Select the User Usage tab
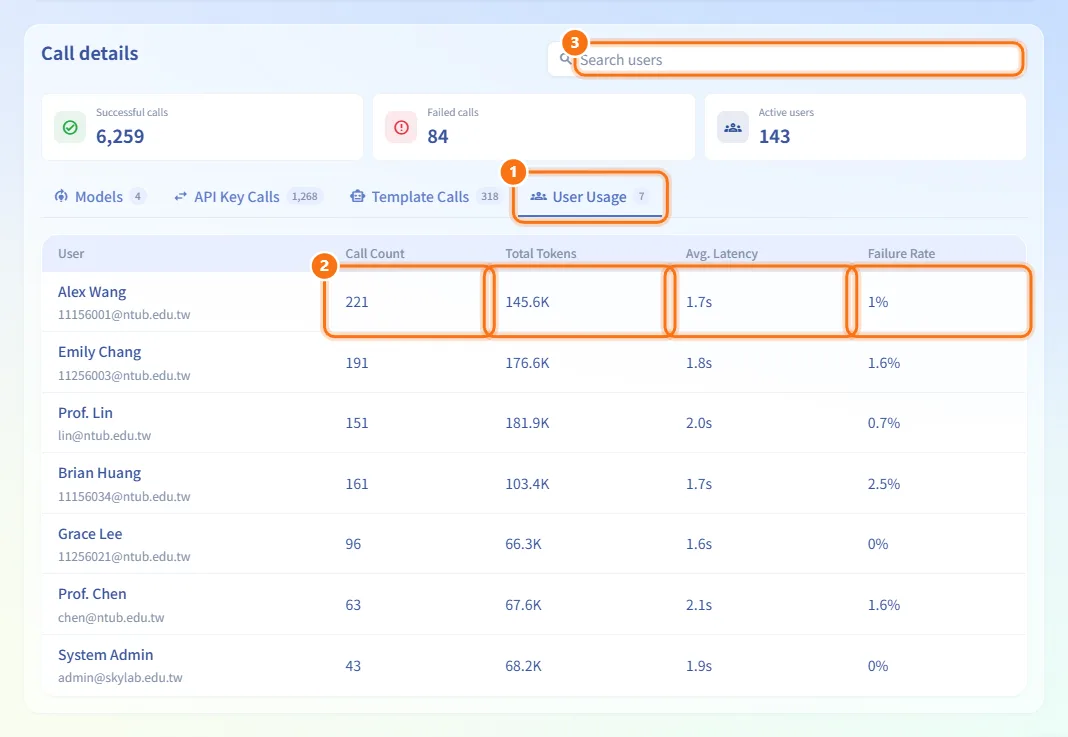This screenshot has width=1068, height=737. tap(589, 197)
